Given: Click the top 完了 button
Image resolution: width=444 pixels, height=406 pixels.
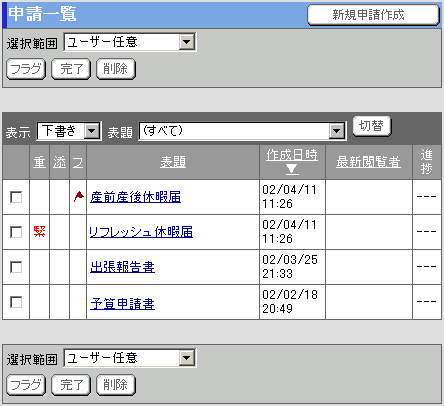Looking at the screenshot, I should [71, 69].
